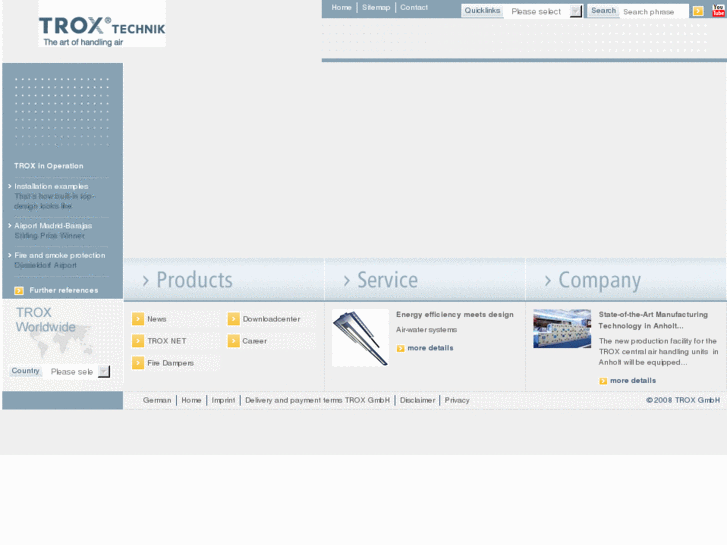
Task: Click Home in the footer
Action: click(x=191, y=400)
